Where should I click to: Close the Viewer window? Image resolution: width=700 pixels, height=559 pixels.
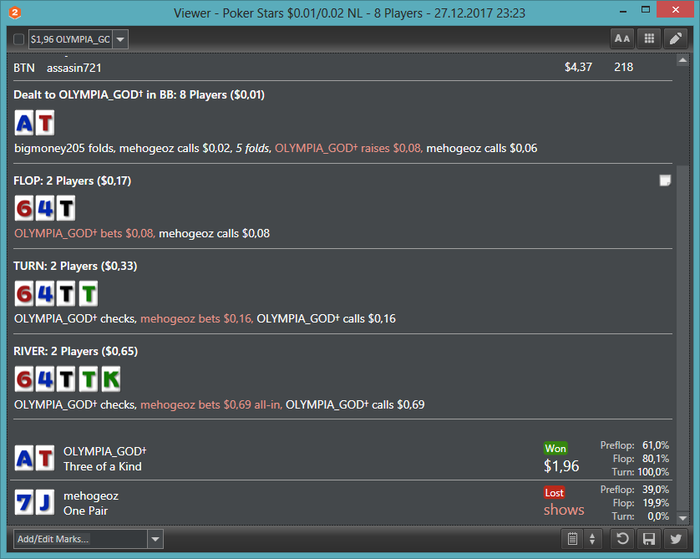click(x=675, y=10)
